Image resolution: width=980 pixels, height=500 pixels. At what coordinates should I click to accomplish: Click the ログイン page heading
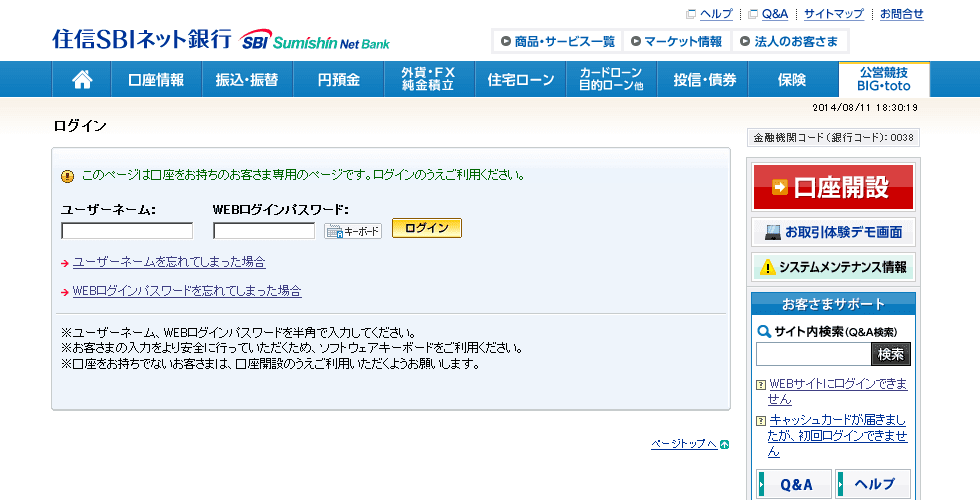pos(80,126)
